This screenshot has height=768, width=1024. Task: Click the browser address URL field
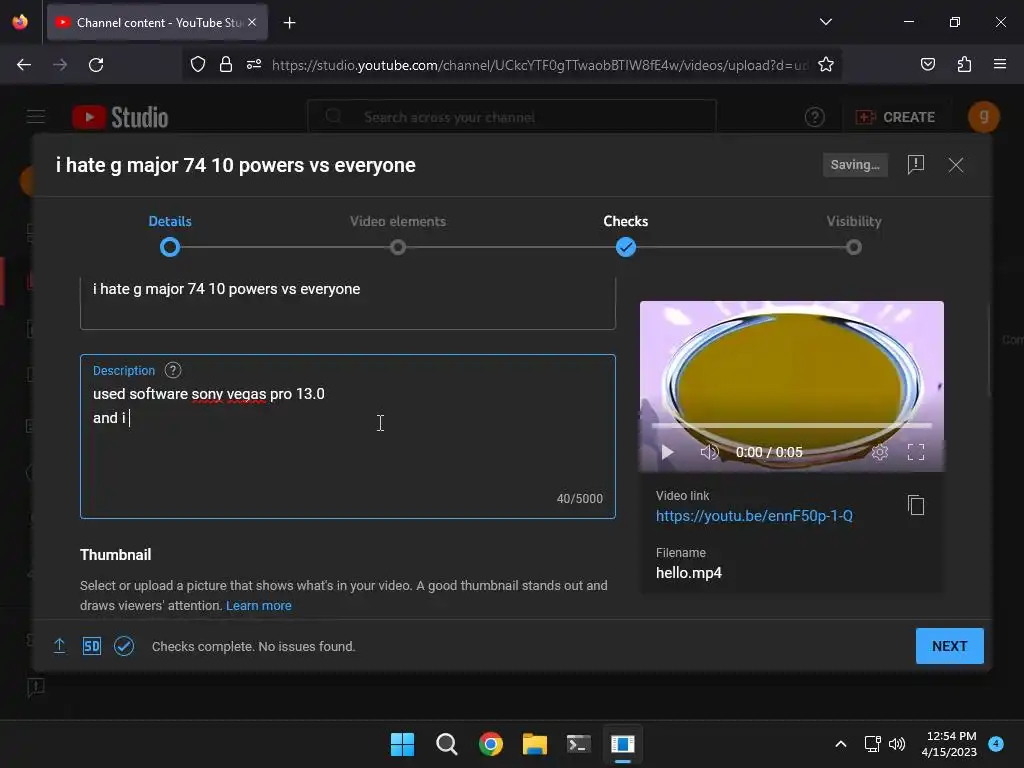tap(539, 65)
